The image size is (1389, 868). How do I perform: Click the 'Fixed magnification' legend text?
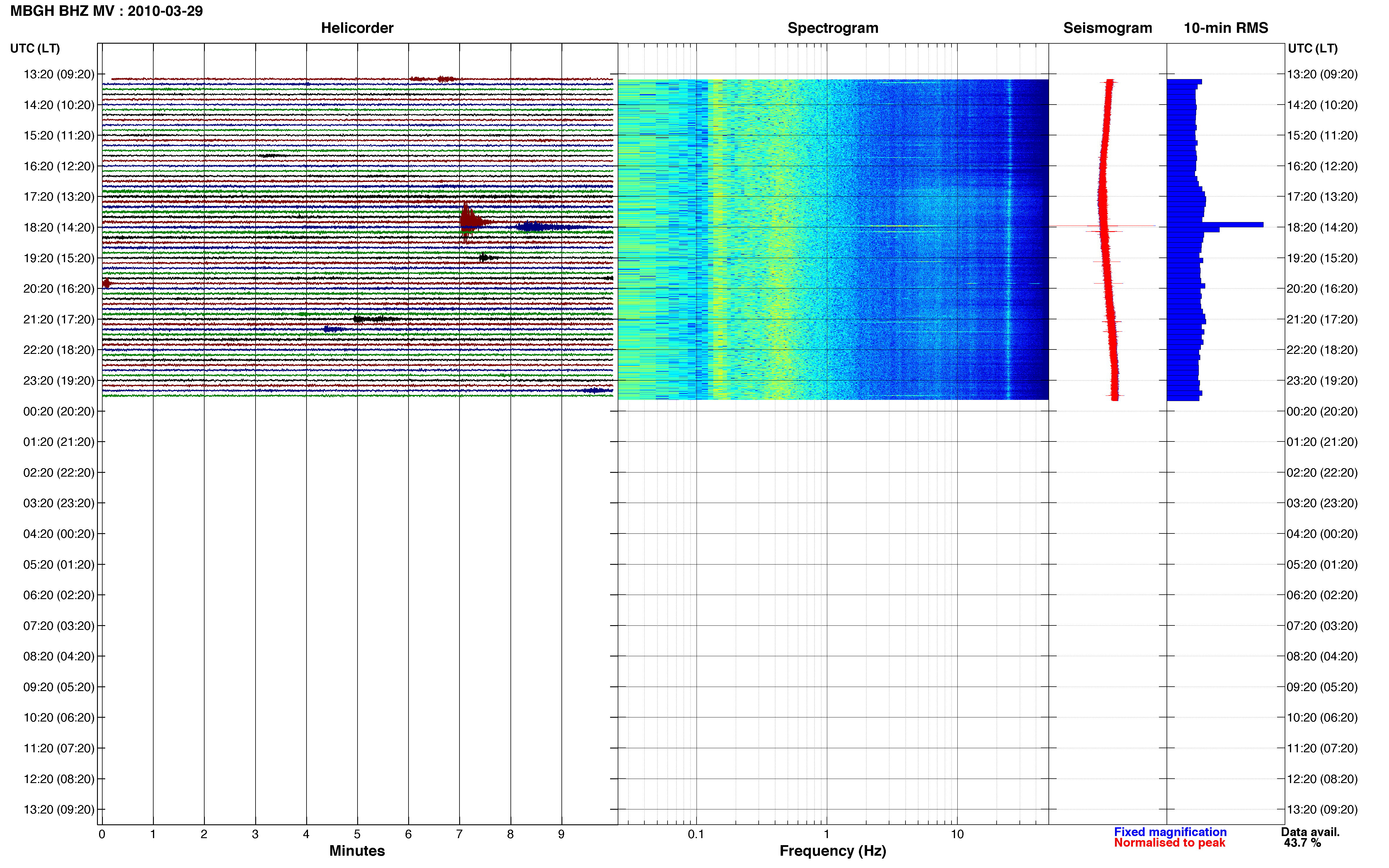1170,832
